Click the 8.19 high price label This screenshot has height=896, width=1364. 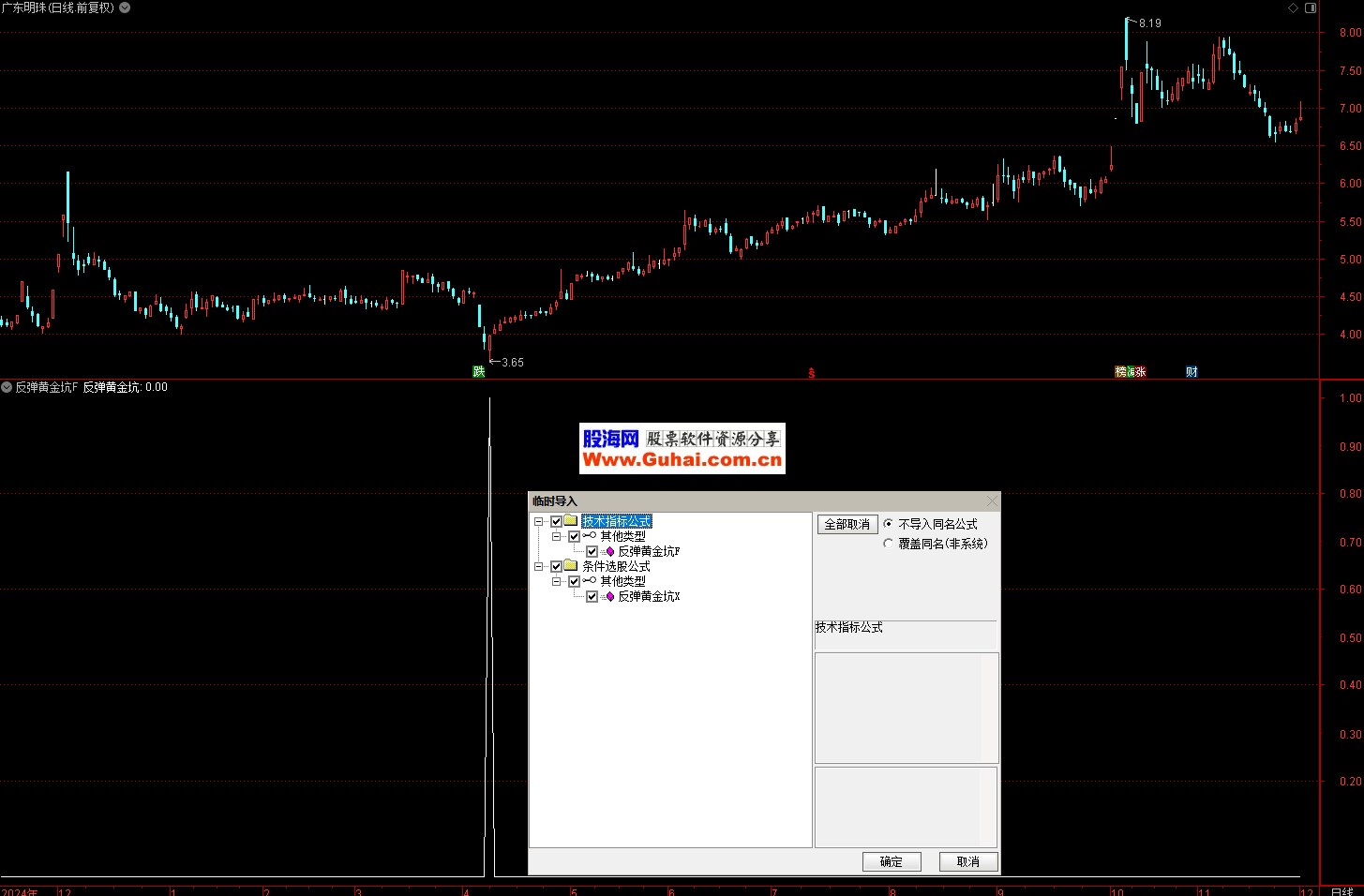coord(1150,23)
